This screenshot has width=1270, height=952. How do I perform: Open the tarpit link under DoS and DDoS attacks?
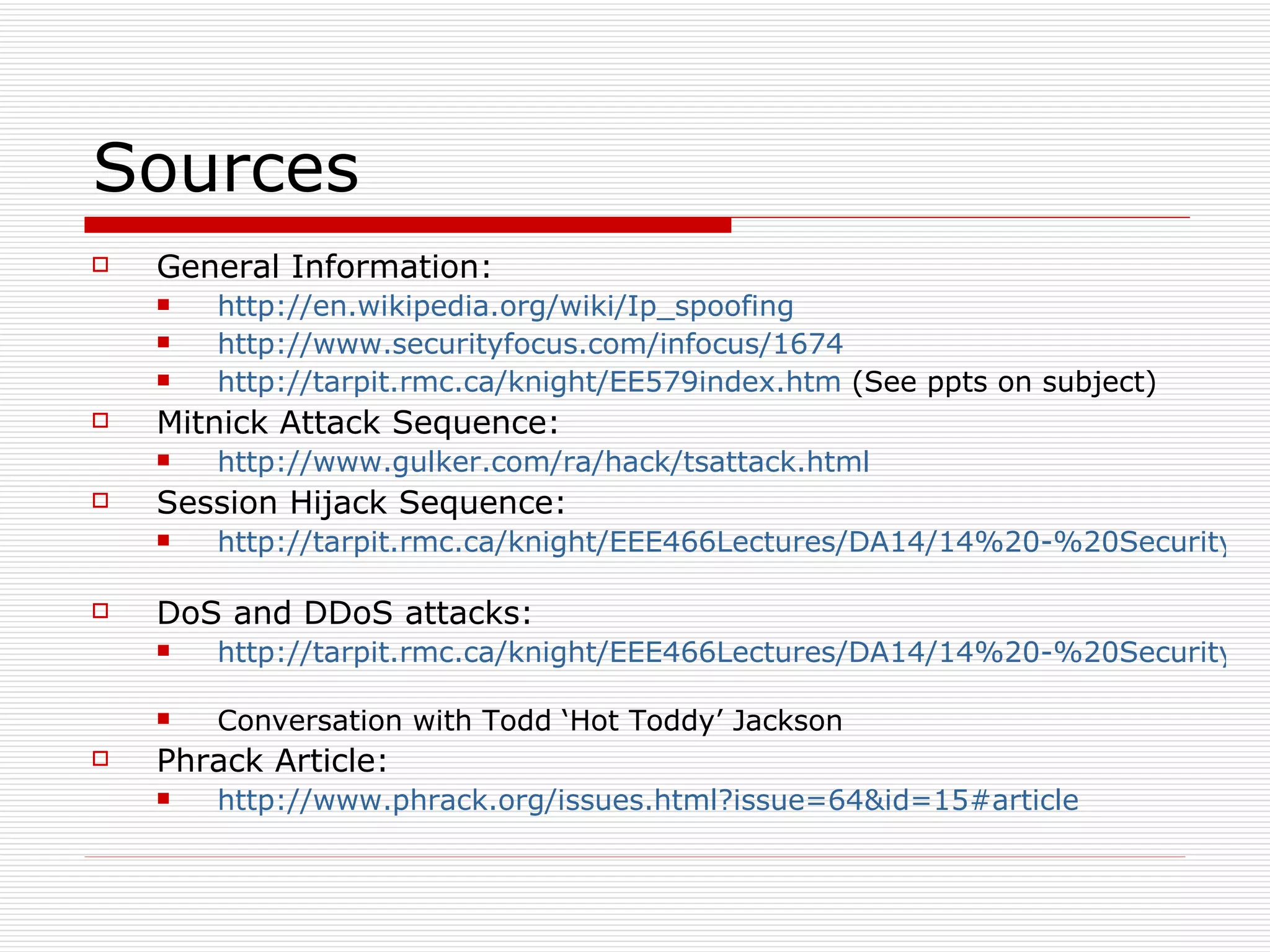pos(722,652)
